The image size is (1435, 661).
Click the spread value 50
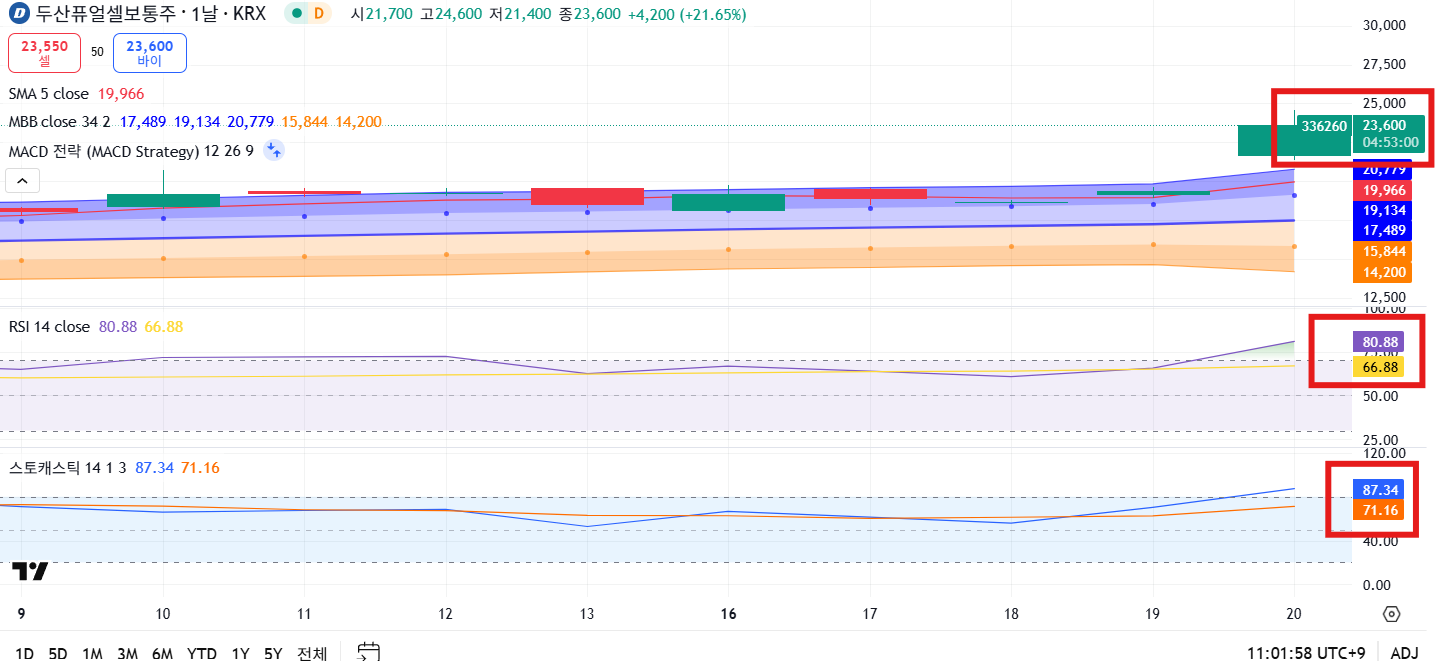[97, 52]
